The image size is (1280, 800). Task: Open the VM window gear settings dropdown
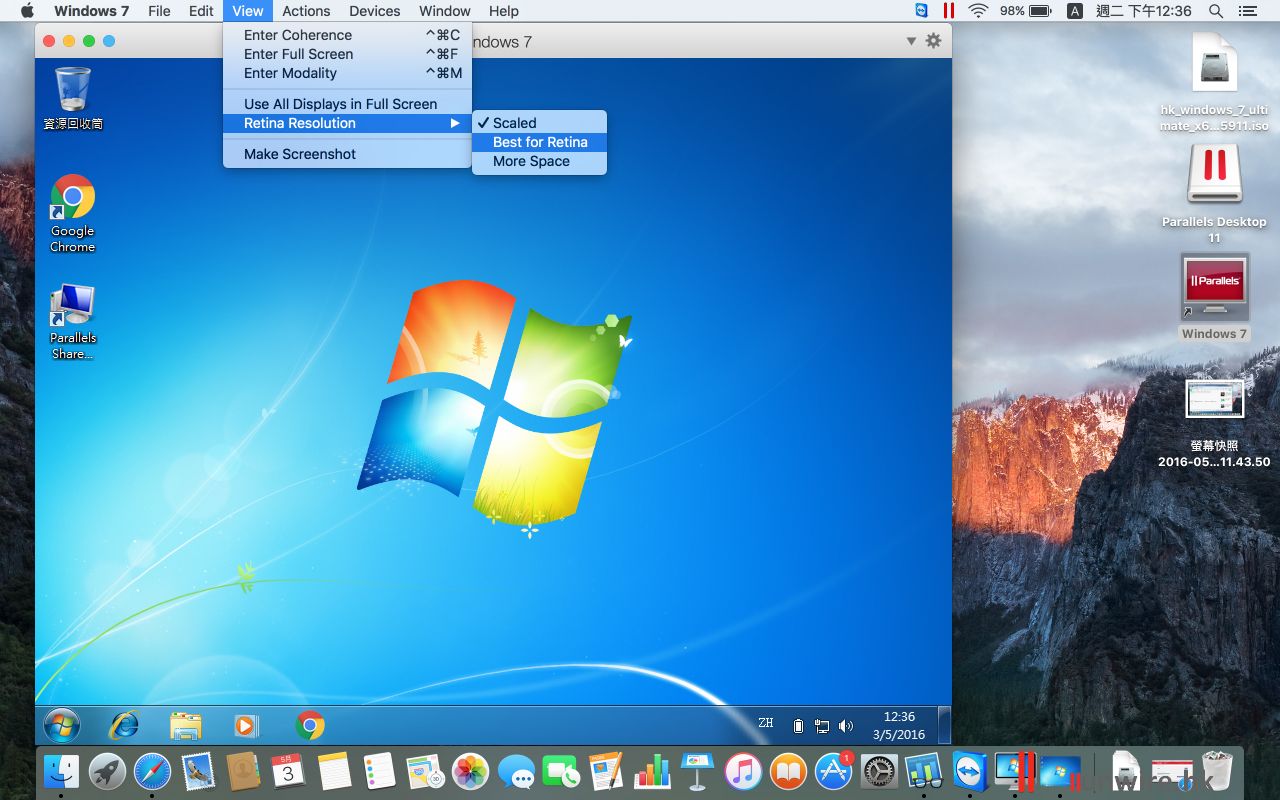click(x=933, y=41)
